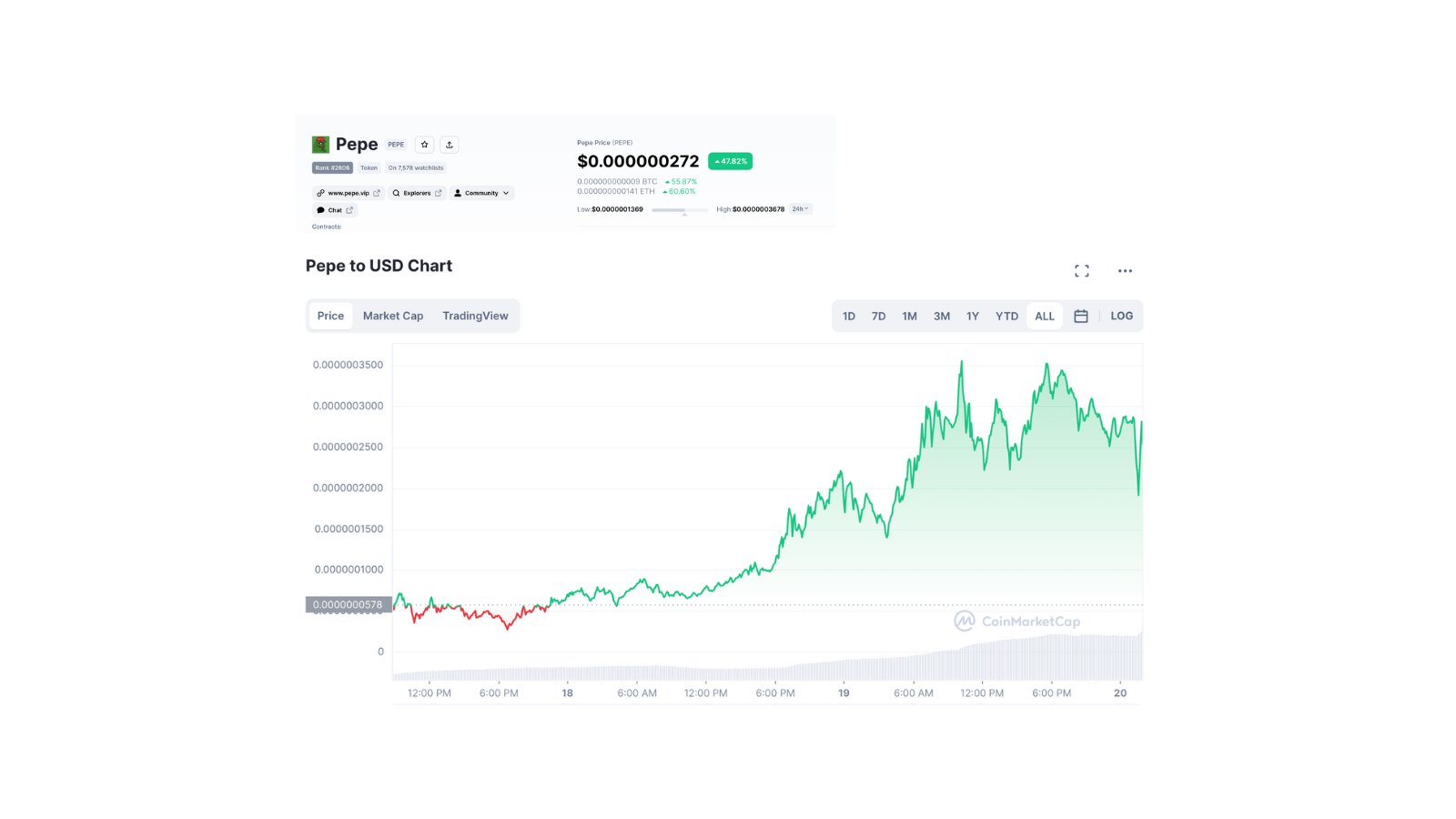This screenshot has width=1456, height=819.
Task: Click the 55.87% BTC change value
Action: click(x=681, y=182)
